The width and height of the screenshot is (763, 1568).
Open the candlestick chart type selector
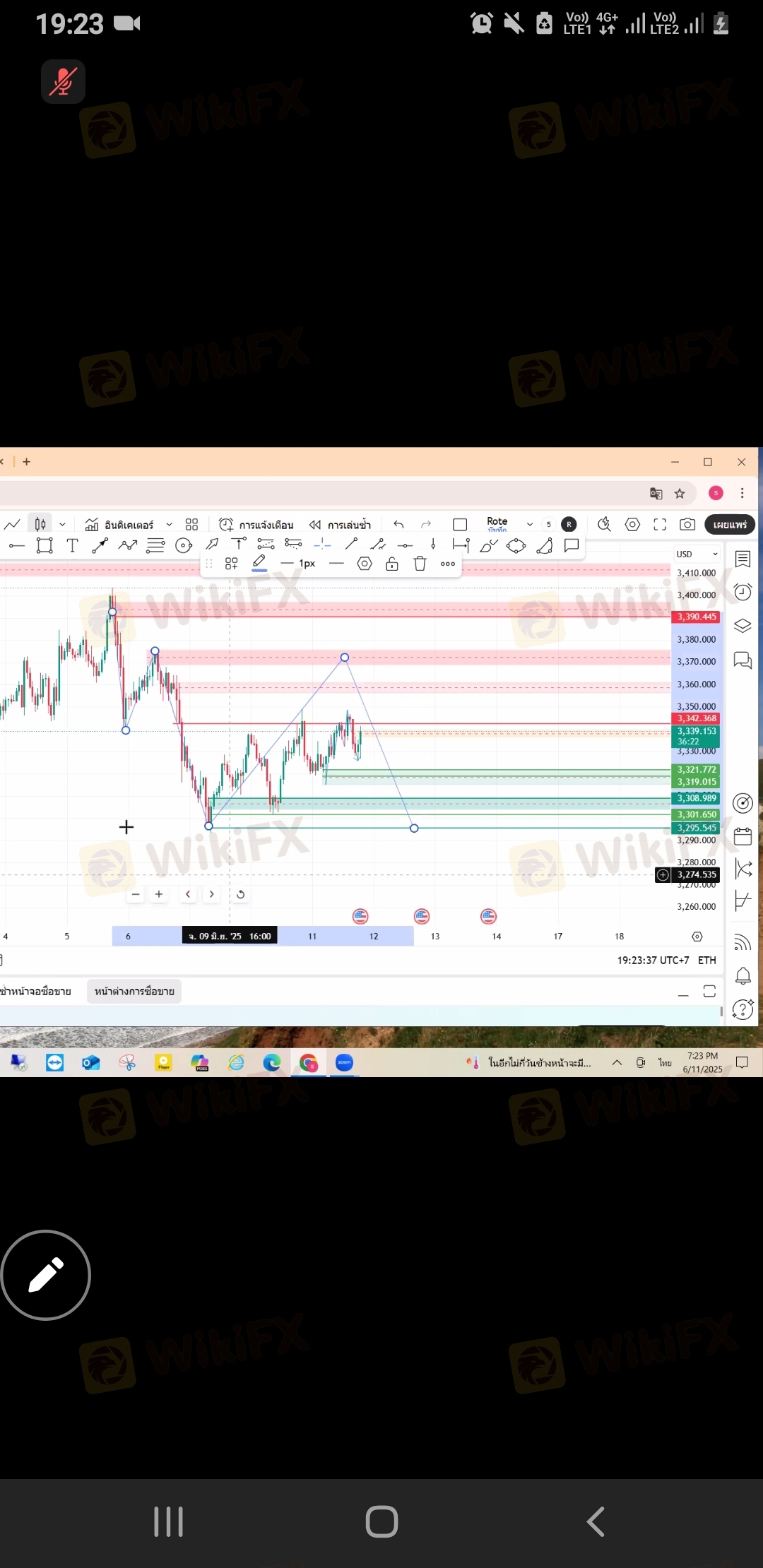tap(40, 524)
